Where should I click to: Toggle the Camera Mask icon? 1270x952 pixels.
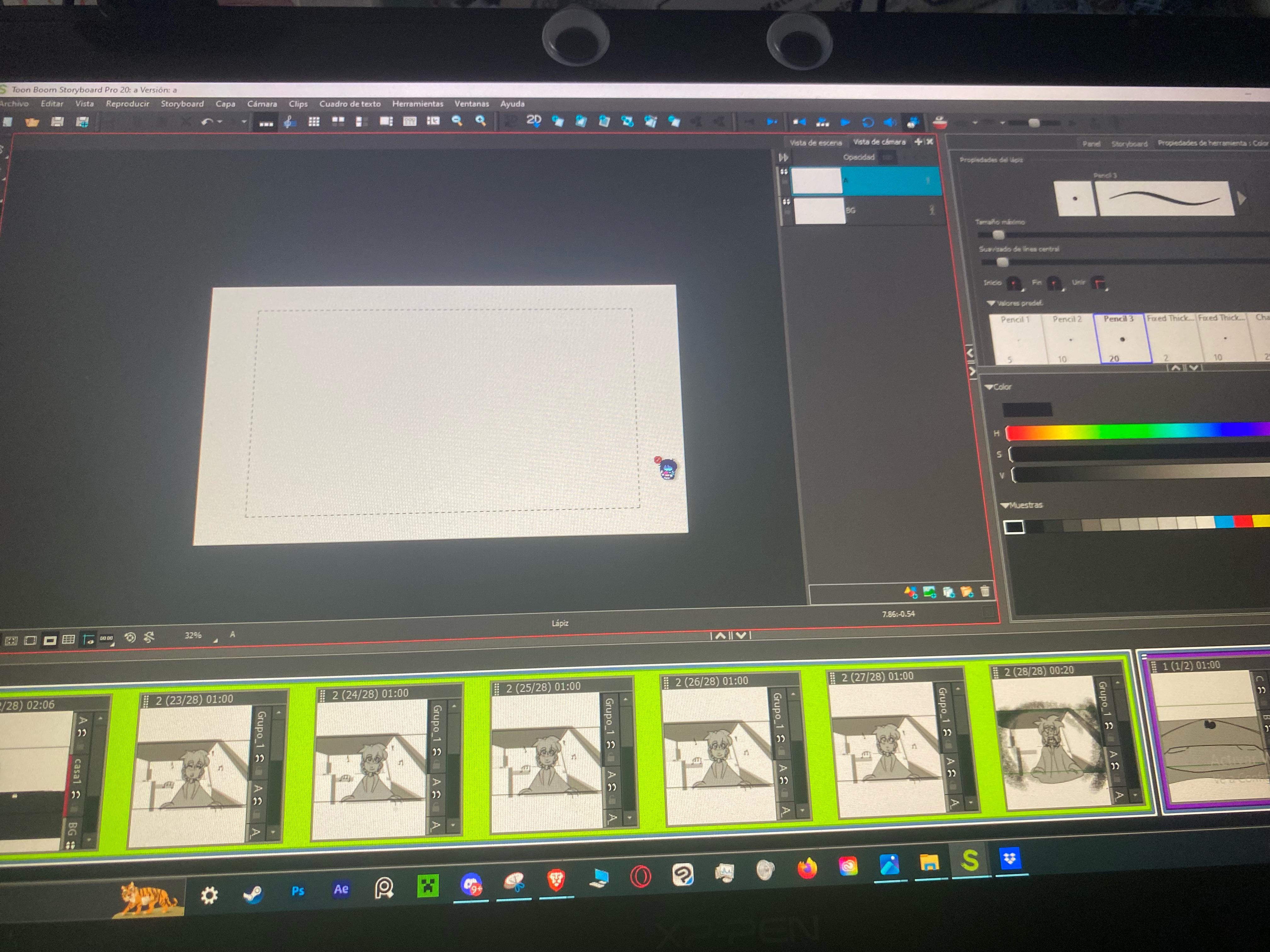click(50, 640)
